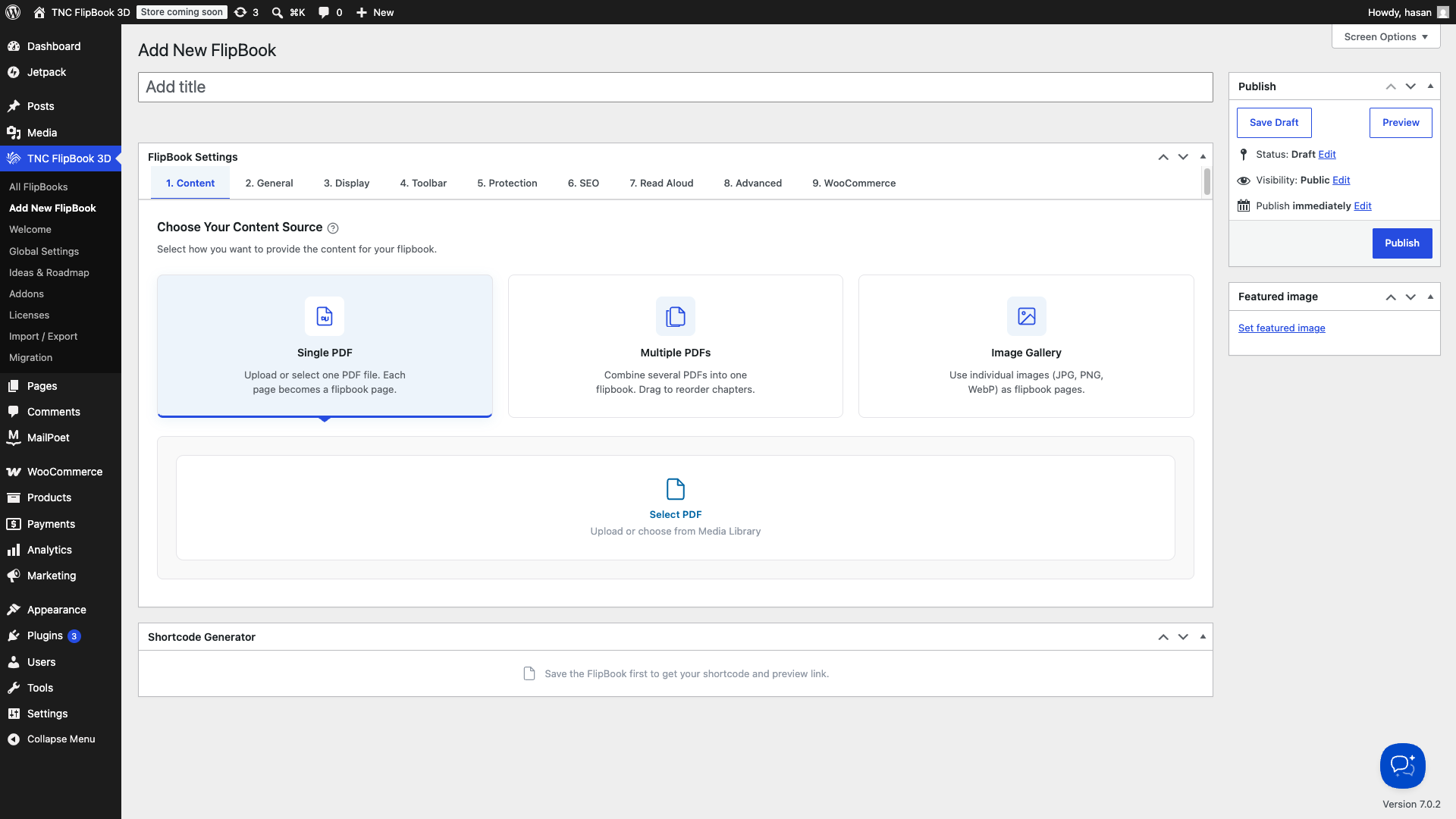1456x819 pixels.
Task: Open Import / Export submenu item
Action: pyautogui.click(x=43, y=337)
